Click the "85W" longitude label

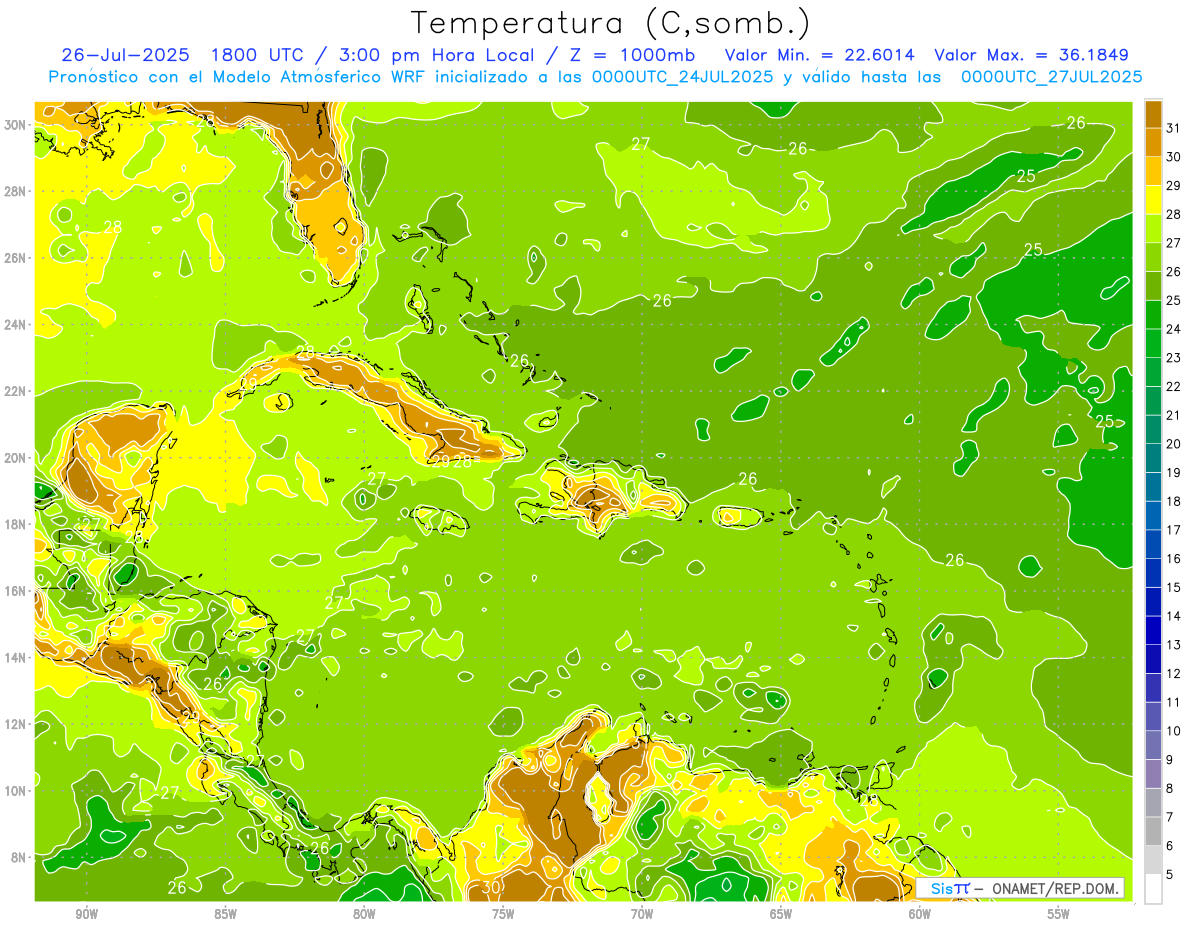(225, 915)
